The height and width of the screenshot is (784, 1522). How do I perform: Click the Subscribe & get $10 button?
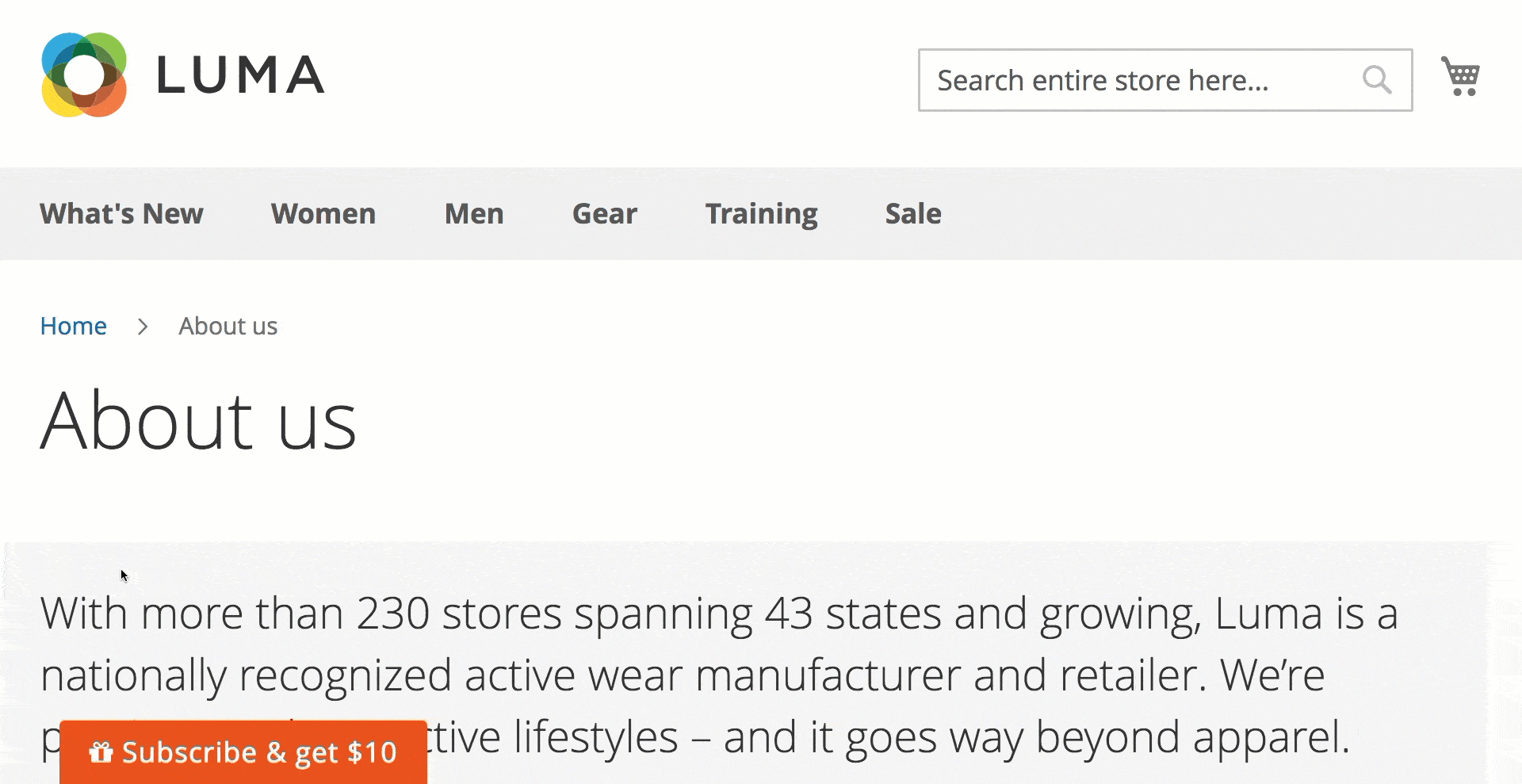[243, 751]
